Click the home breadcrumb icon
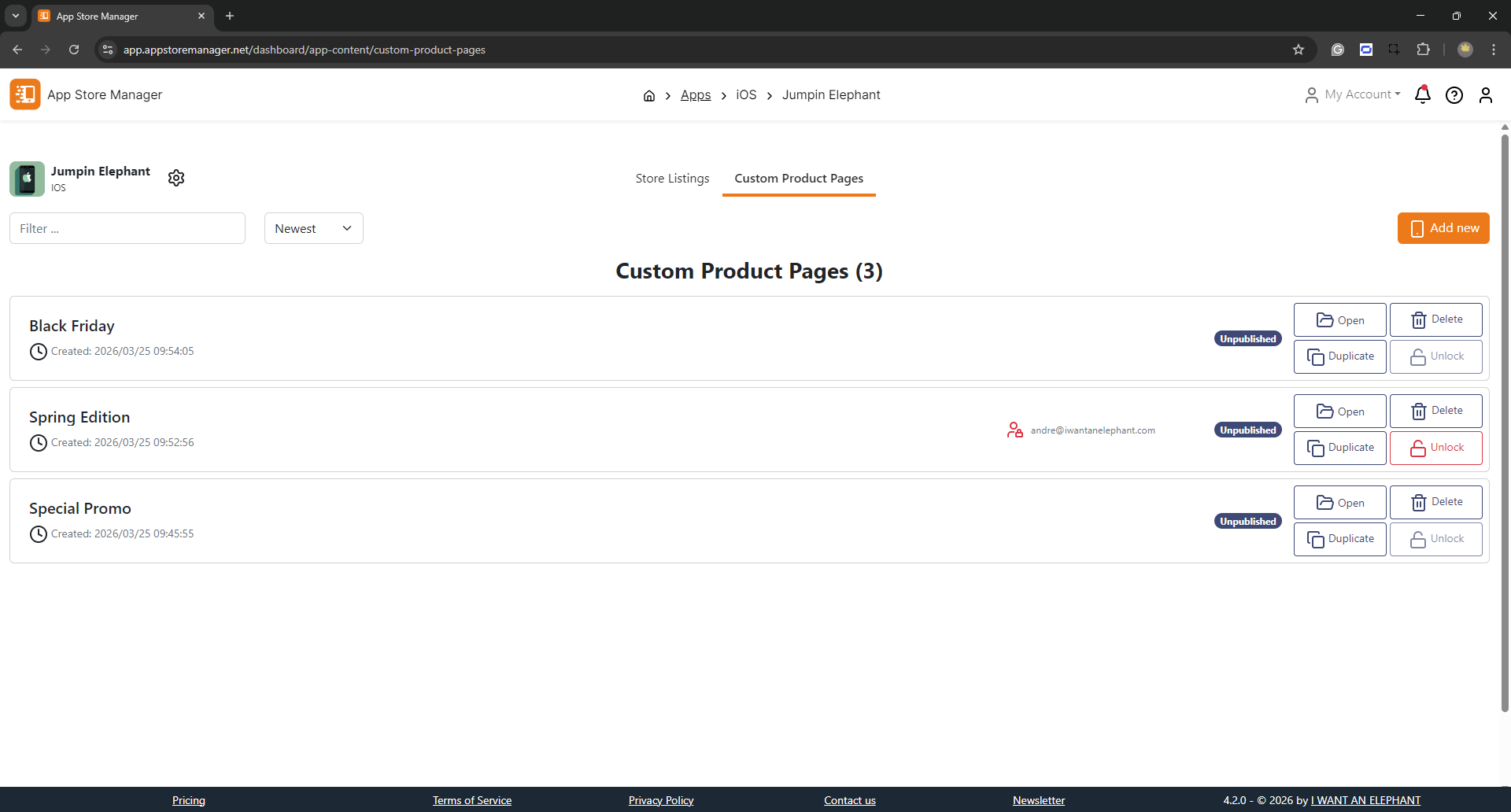1511x812 pixels. click(649, 95)
